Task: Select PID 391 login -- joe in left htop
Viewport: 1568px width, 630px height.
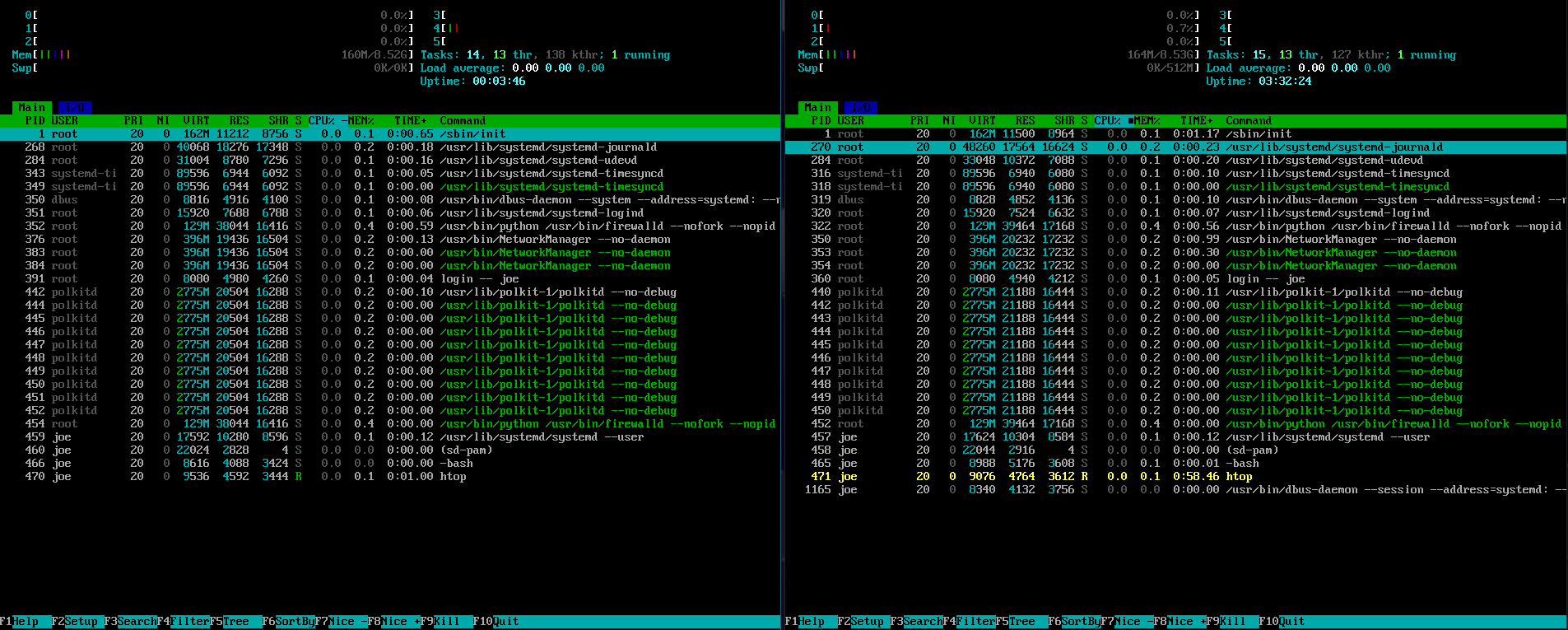Action: [x=390, y=279]
